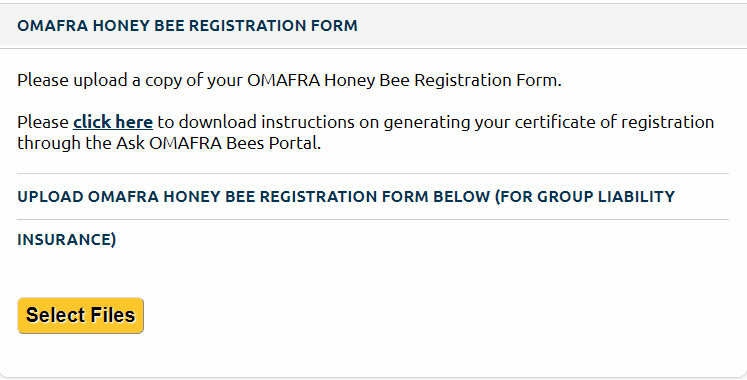747x380 pixels.
Task: Click the OMAFRA Honey Bee Registration Form heading
Action: point(187,25)
